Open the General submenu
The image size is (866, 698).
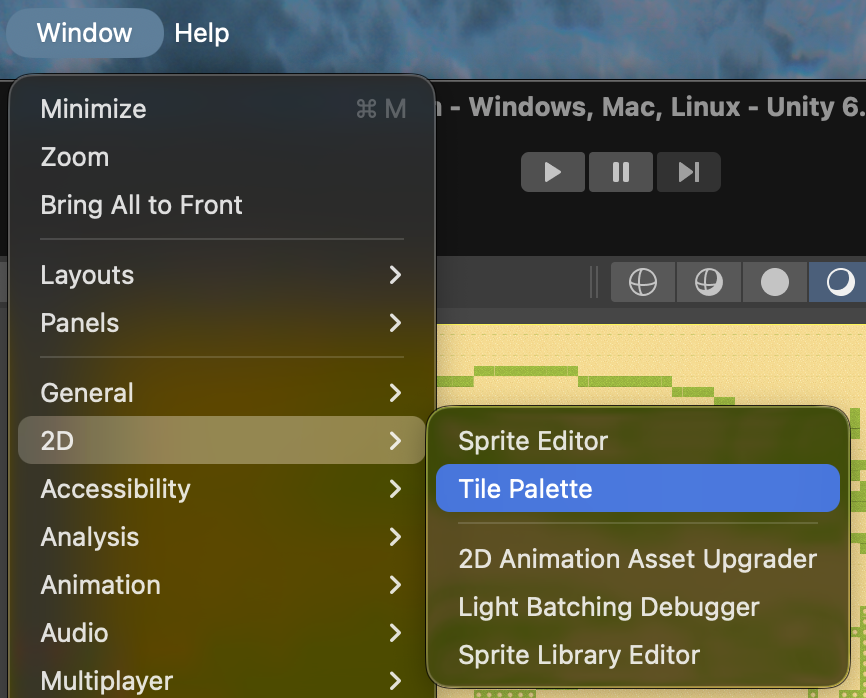[221, 393]
